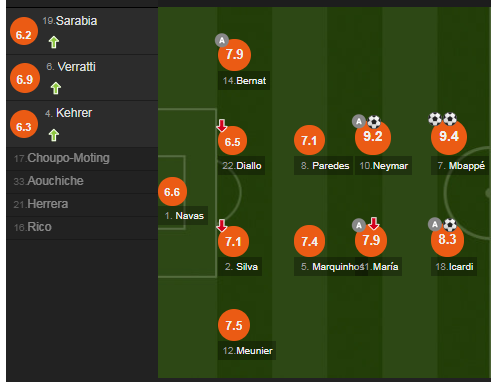
Task: Select Aouchiche in the substitutes list
Action: coord(82,181)
